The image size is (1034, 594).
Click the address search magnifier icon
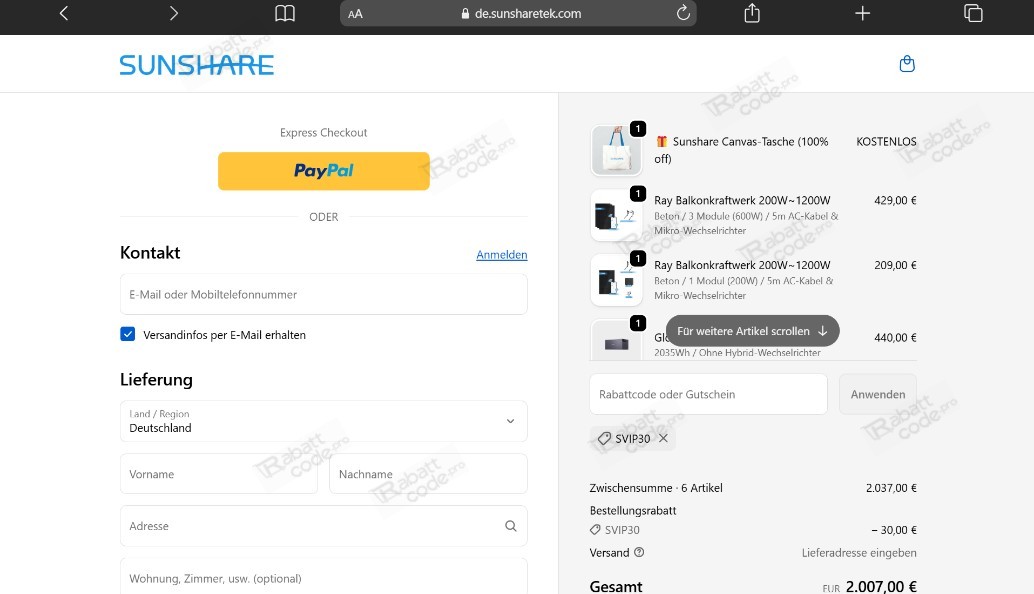511,525
